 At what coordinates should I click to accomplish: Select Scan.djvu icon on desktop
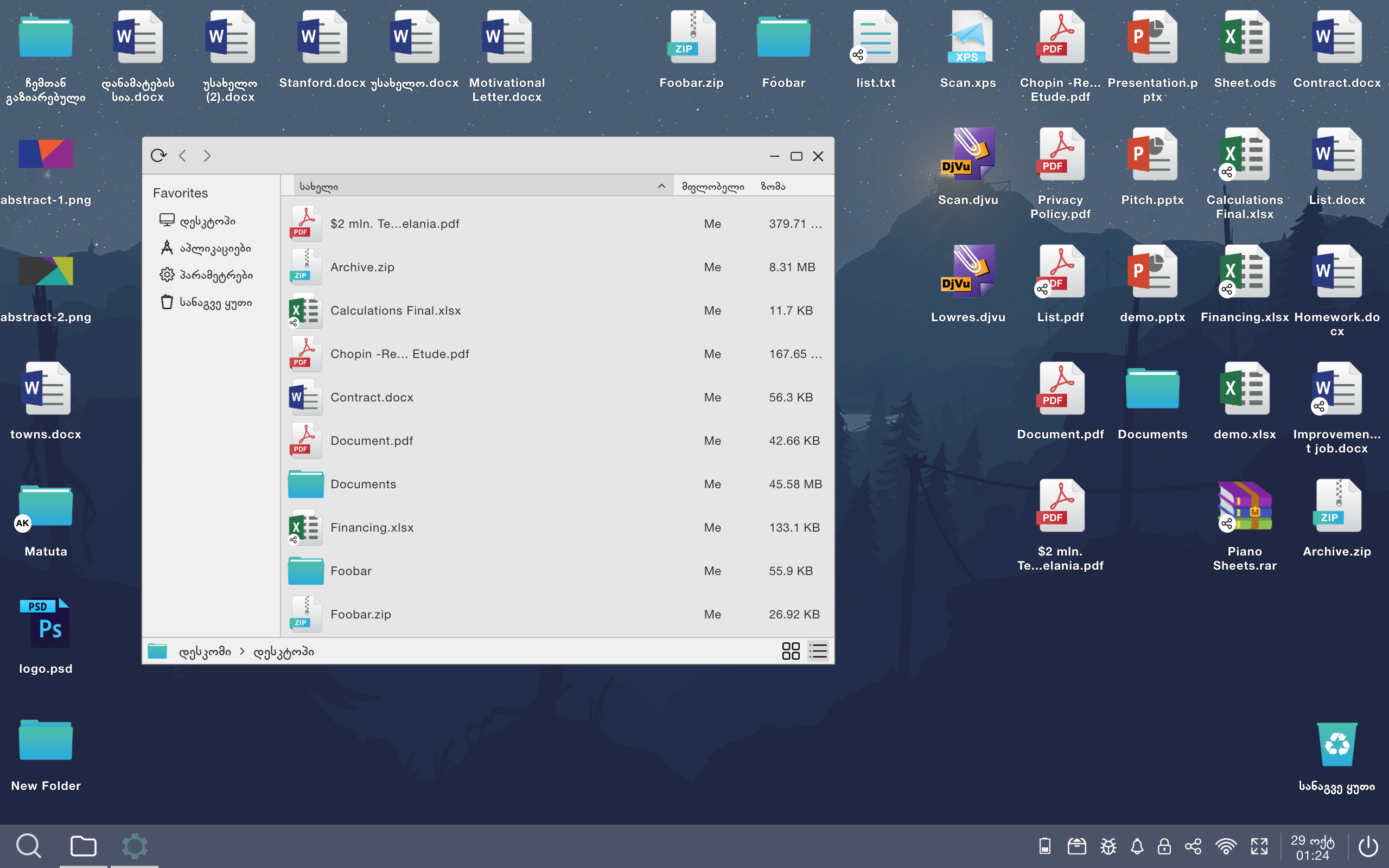(x=968, y=167)
